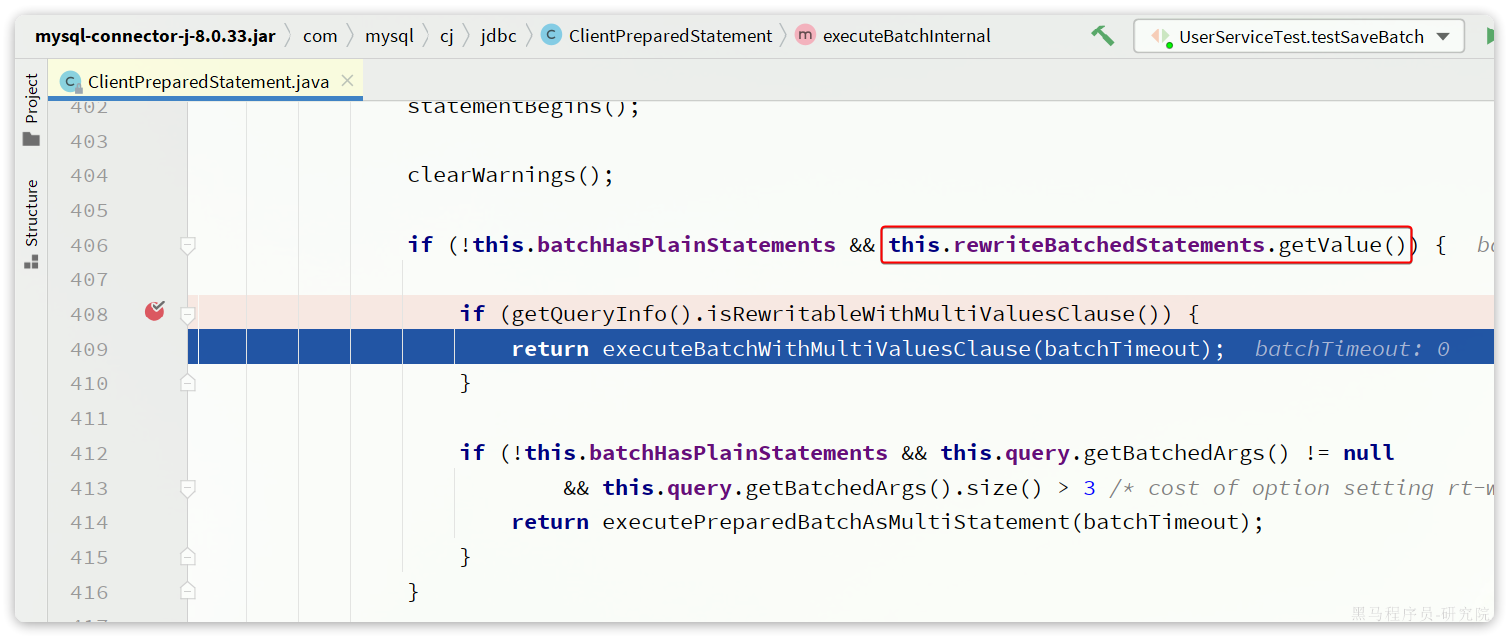Click batchHasPlainStatements on line 406

coord(686,245)
